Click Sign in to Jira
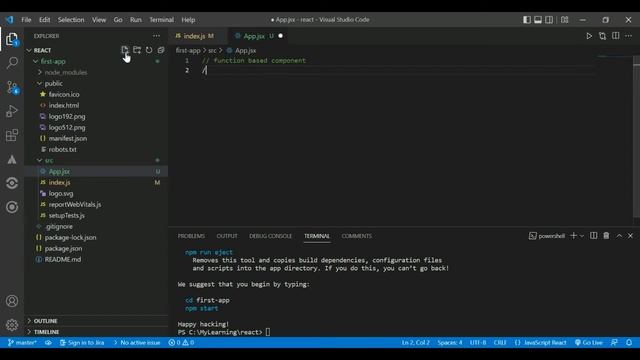Viewport: 640px width, 360px height. (x=82, y=342)
